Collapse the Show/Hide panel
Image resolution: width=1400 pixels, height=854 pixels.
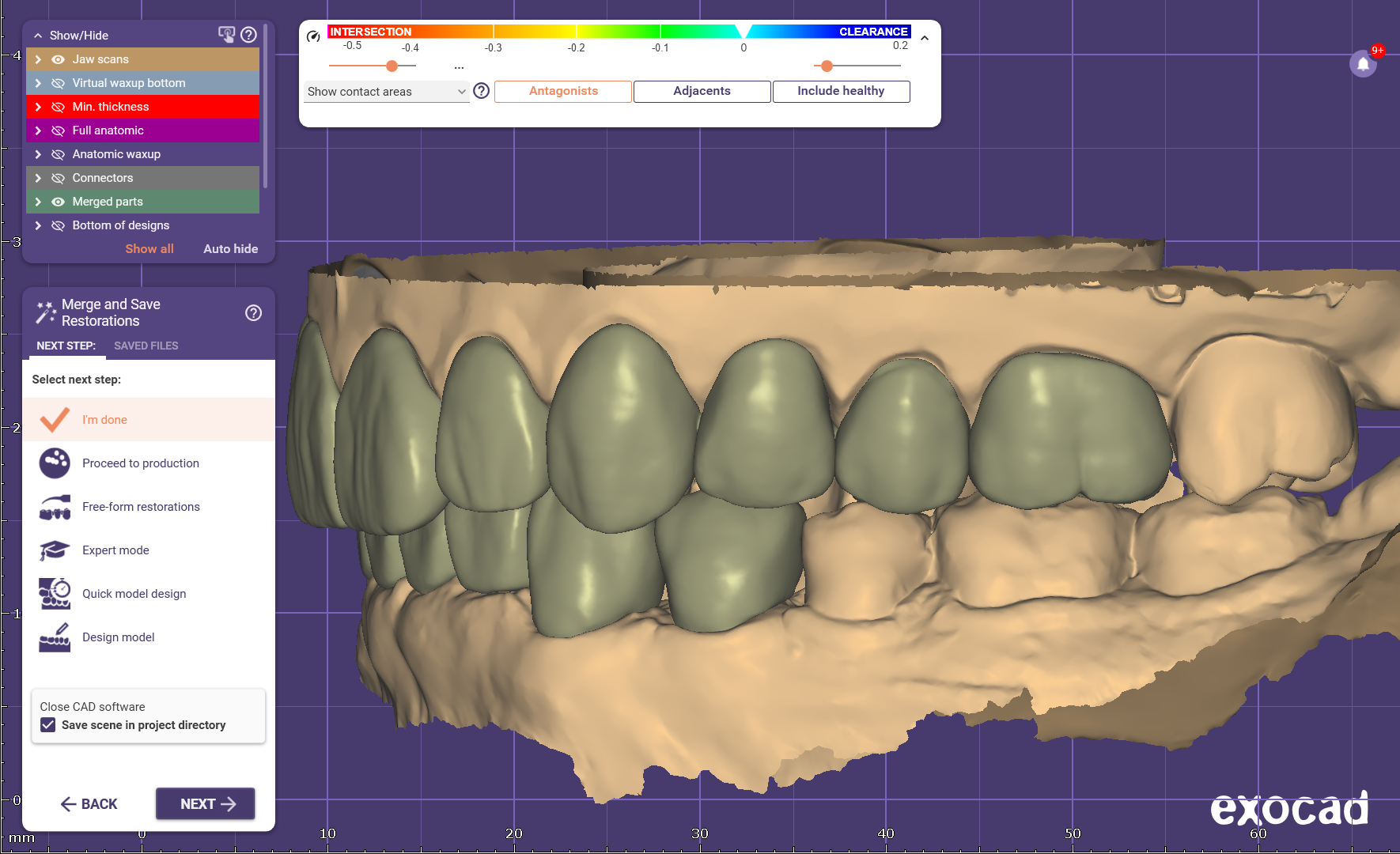pyautogui.click(x=38, y=36)
